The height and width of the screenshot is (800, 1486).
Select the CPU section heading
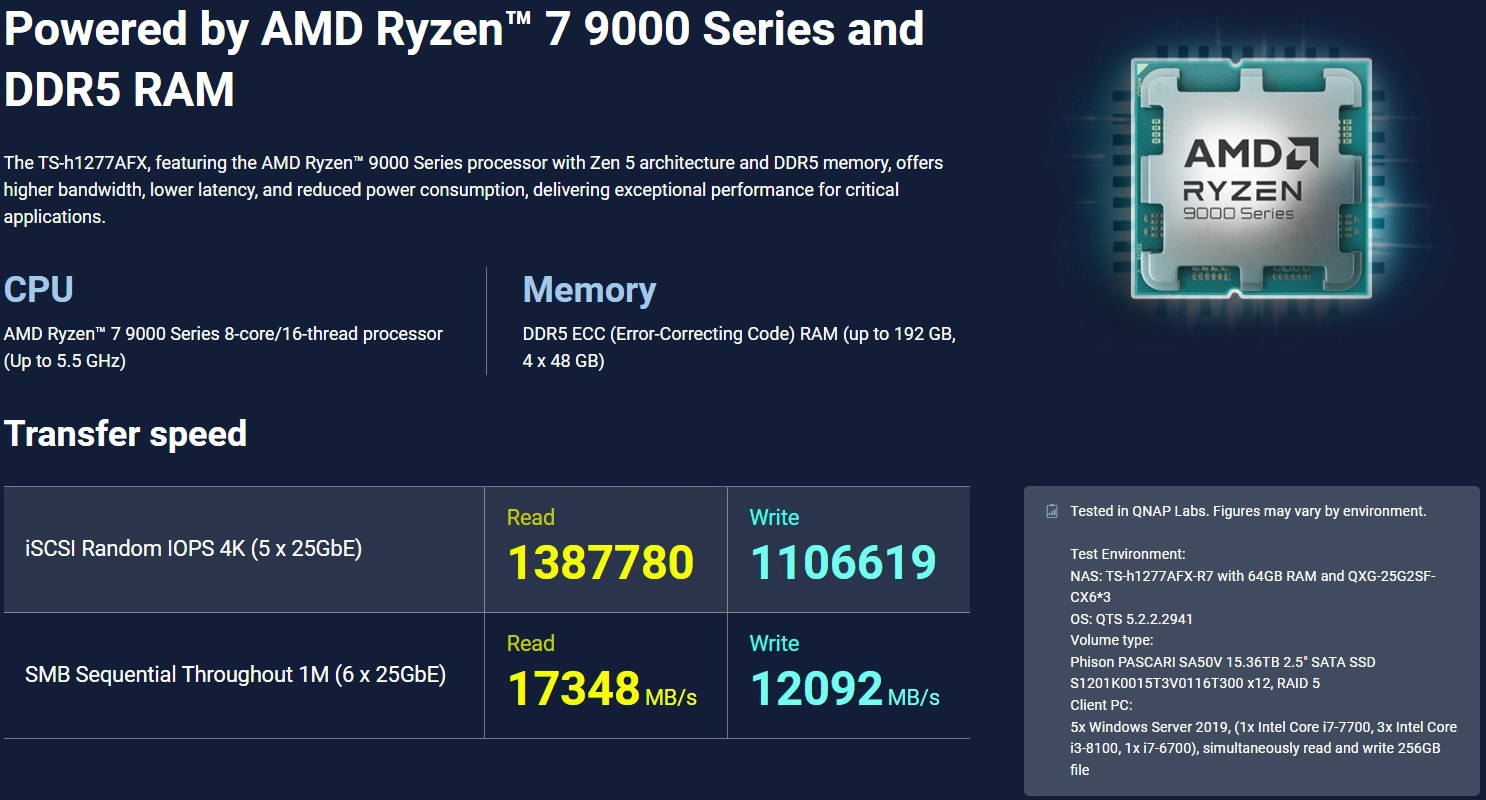39,290
